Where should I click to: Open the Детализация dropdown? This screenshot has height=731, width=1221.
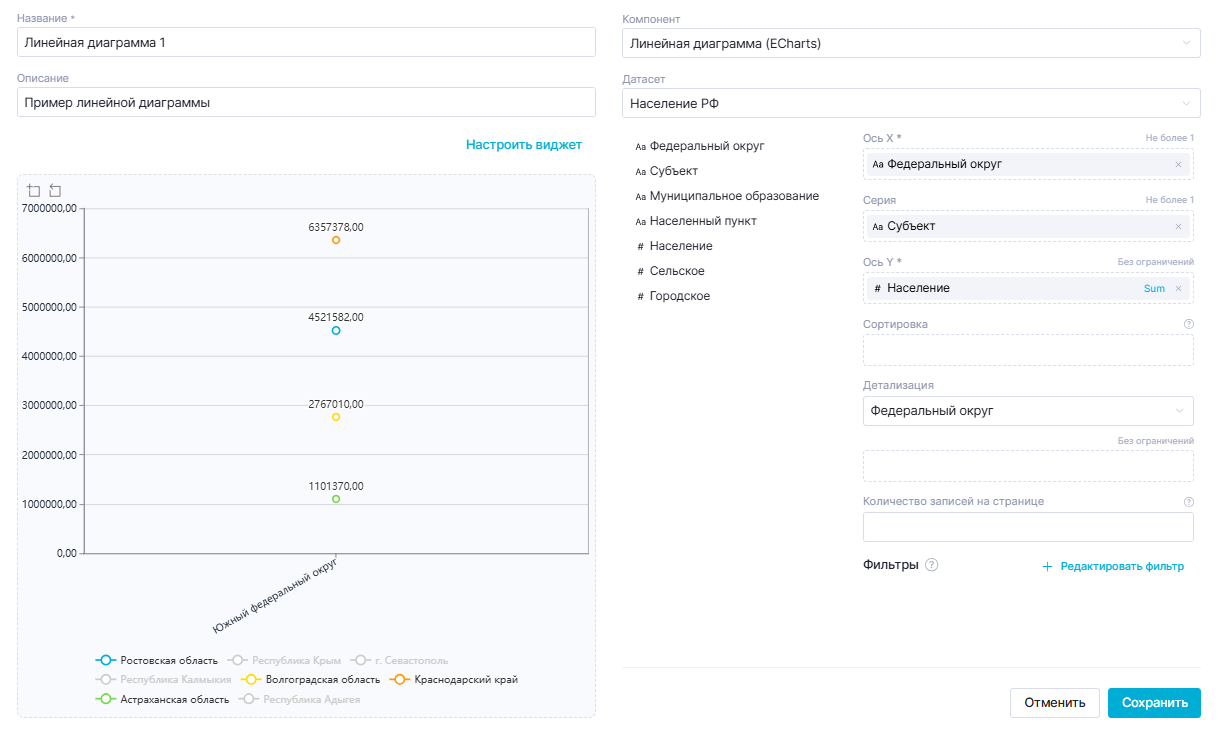[x=1027, y=411]
